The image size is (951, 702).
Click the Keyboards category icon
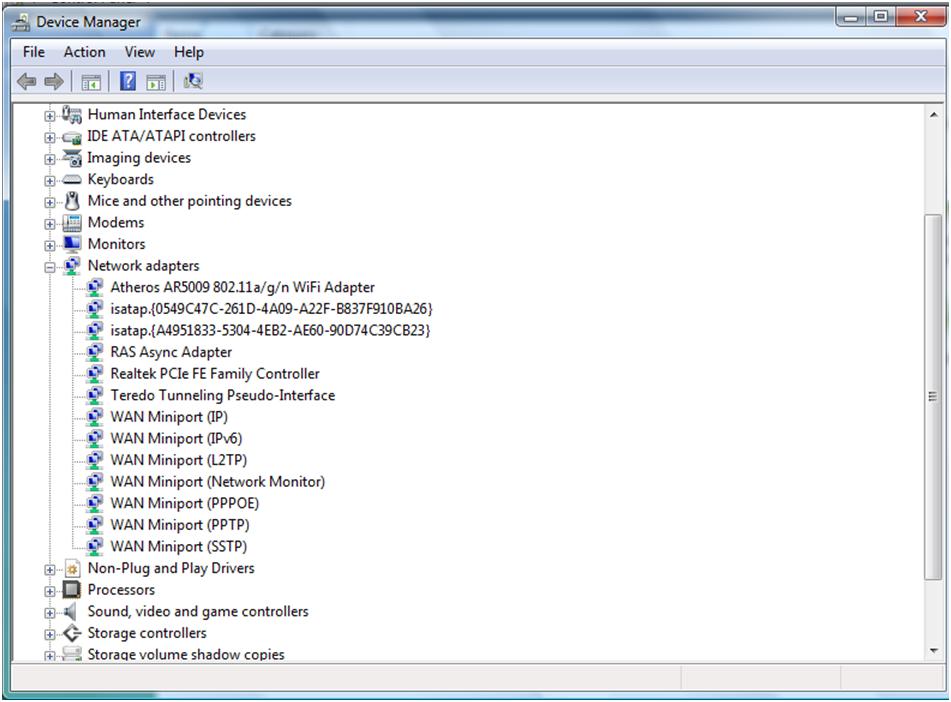tap(72, 180)
